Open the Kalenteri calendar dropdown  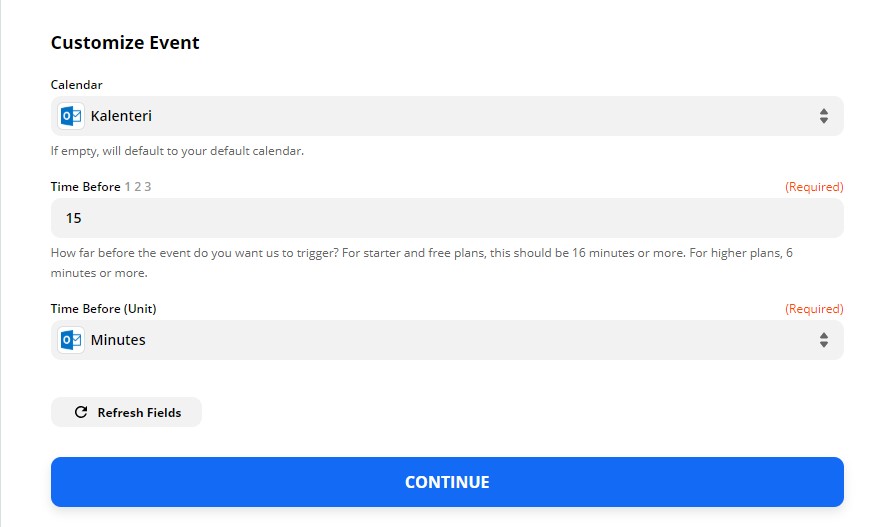[447, 116]
